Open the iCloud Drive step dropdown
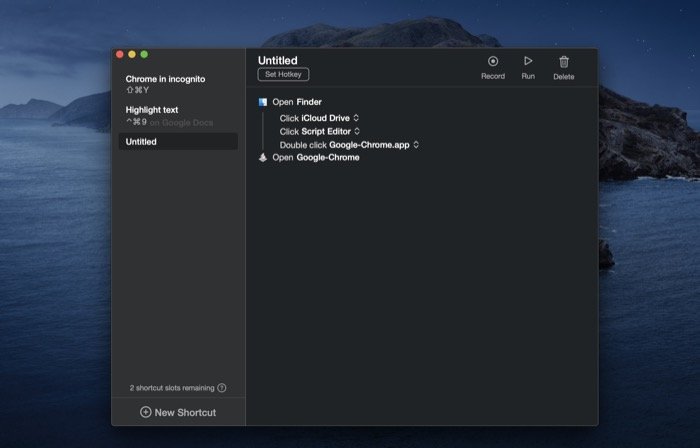 click(356, 118)
